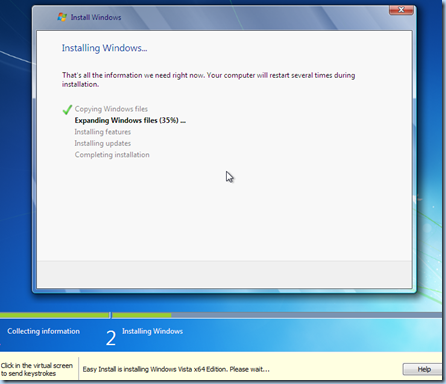Screen dimensions: 446x384
Task: Click the Collecting information progress bar segment
Action: pyautogui.click(x=54, y=315)
